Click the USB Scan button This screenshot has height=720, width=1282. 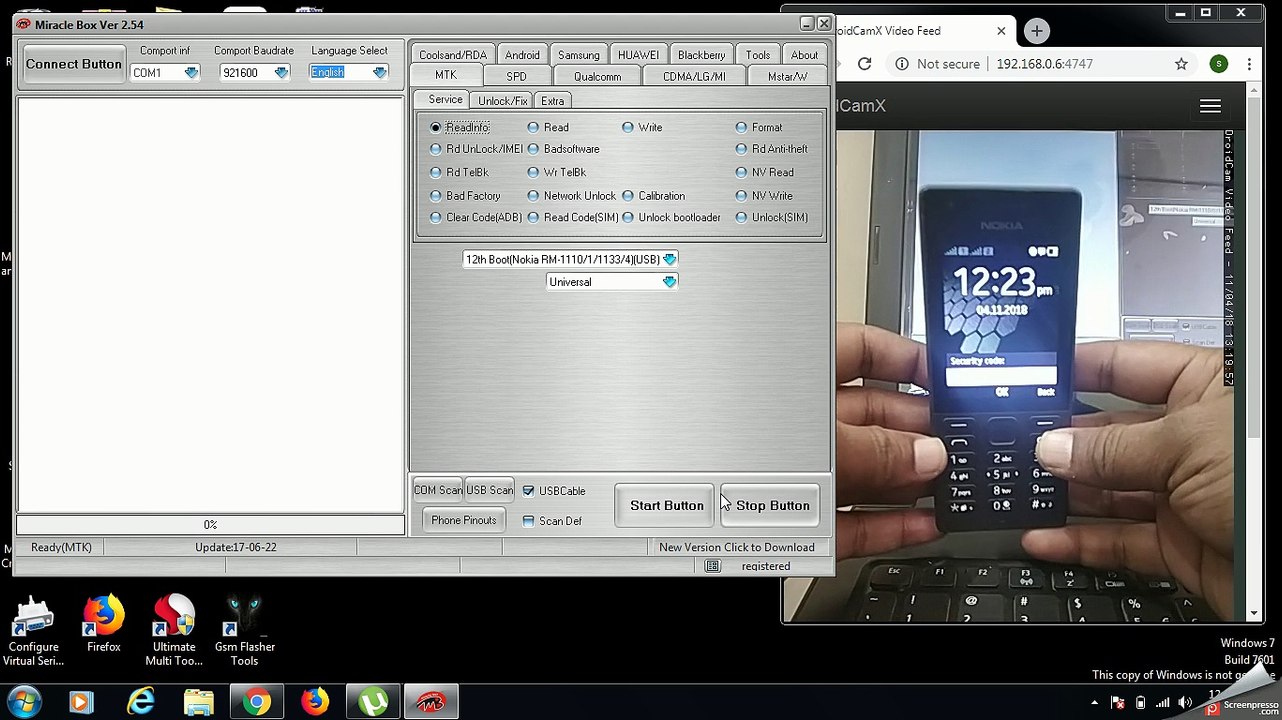[x=489, y=490]
